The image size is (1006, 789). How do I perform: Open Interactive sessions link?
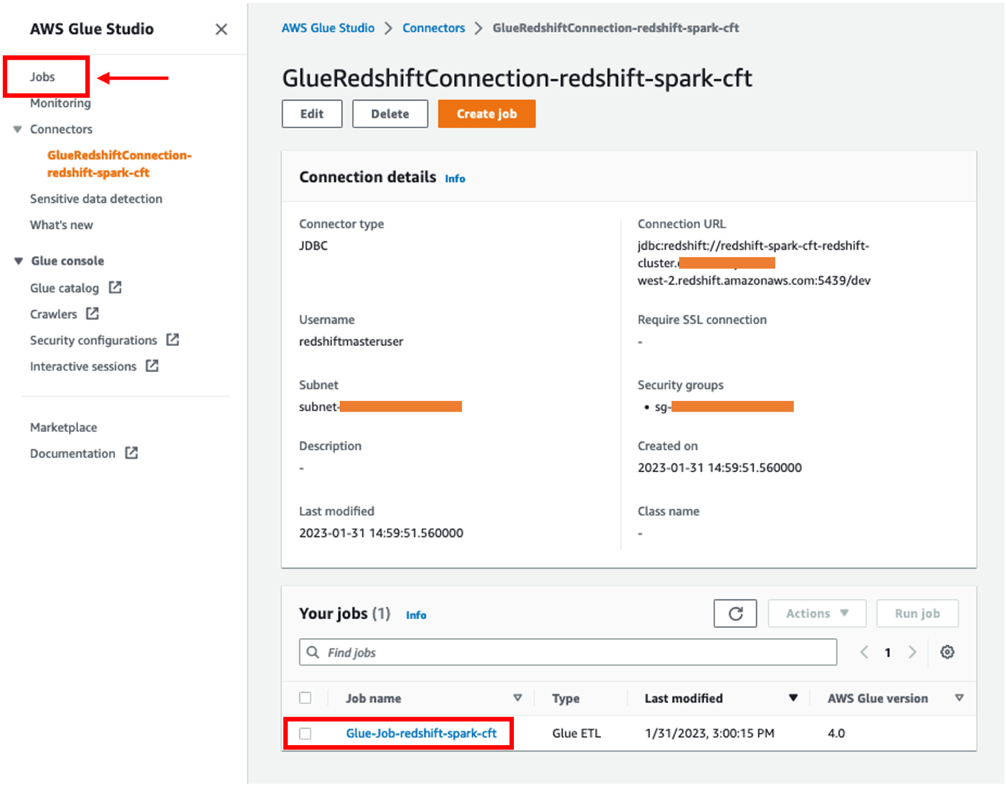pyautogui.click(x=83, y=366)
